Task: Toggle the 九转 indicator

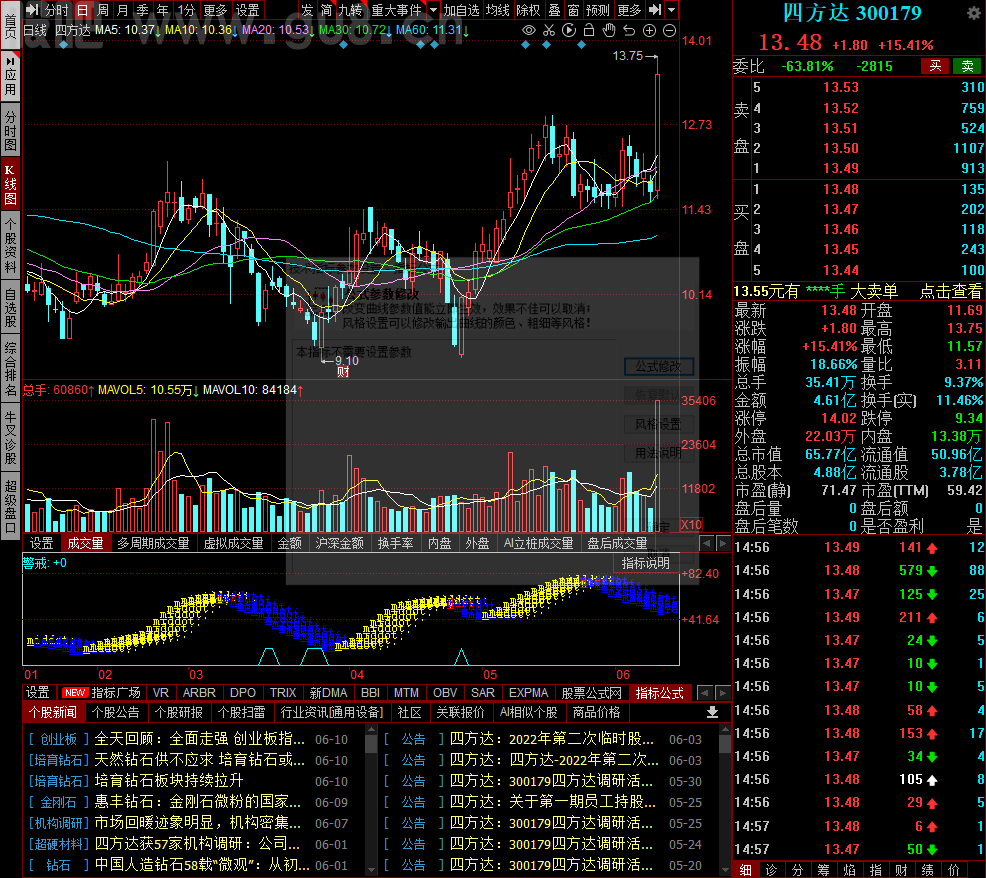Action: coord(350,10)
